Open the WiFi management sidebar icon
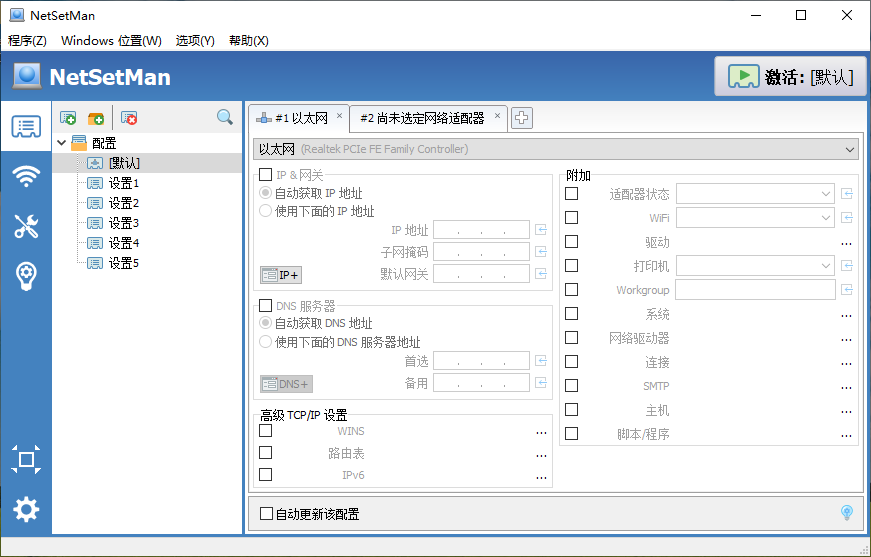Screen dimensions: 871x557 point(26,177)
